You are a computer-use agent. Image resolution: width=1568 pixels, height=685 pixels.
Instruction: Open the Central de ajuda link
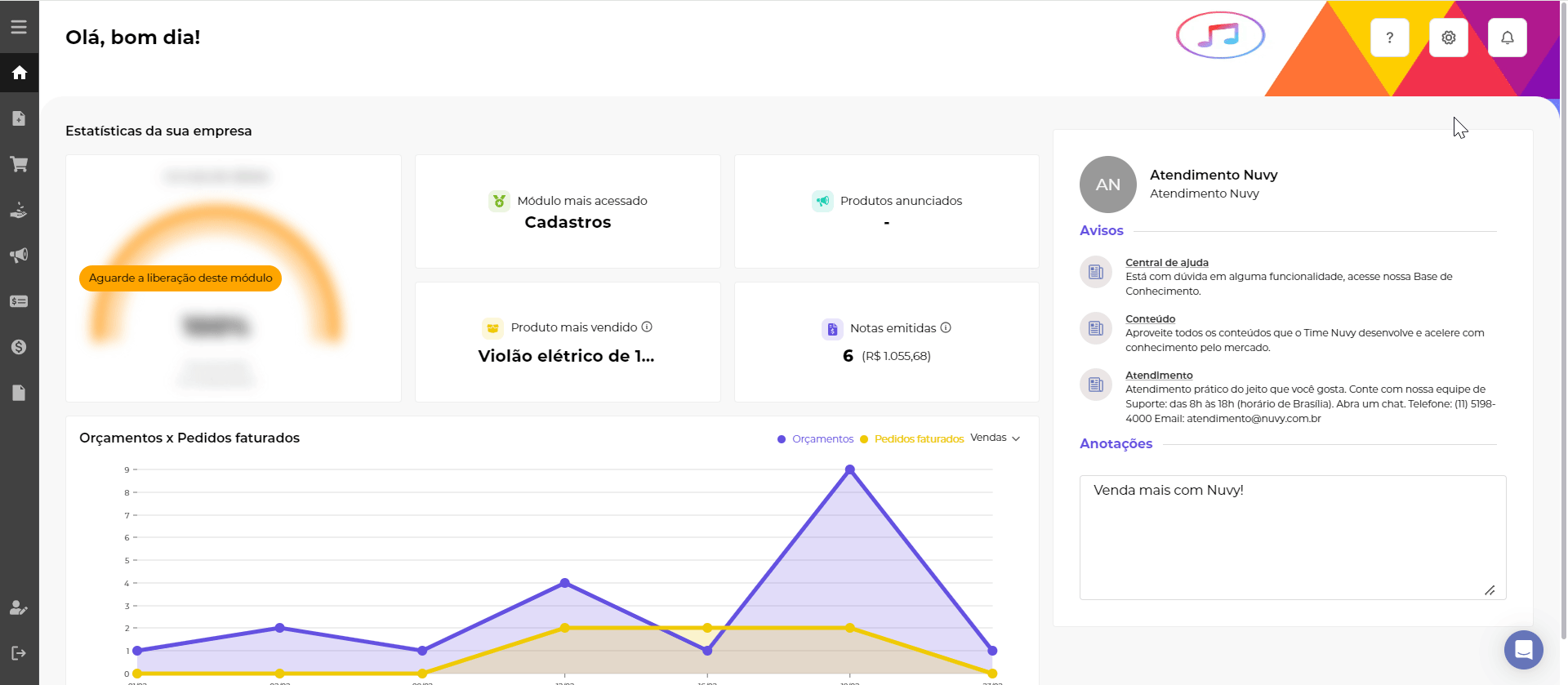(1166, 263)
